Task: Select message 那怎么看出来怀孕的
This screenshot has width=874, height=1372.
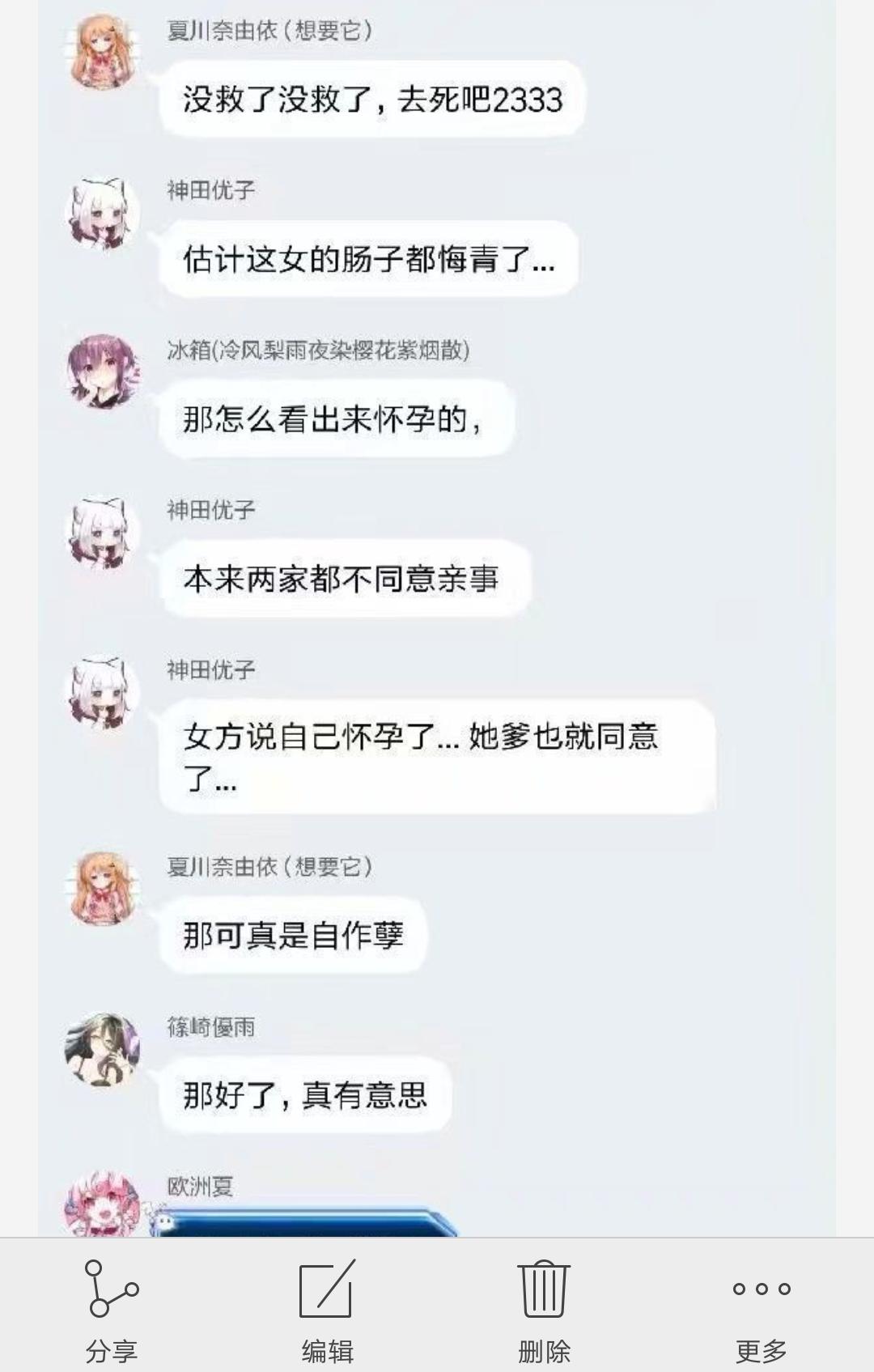Action: point(337,419)
